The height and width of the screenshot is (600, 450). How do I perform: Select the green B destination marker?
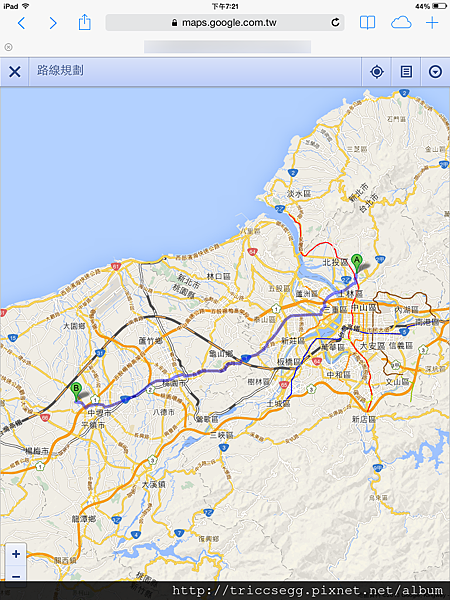76,391
